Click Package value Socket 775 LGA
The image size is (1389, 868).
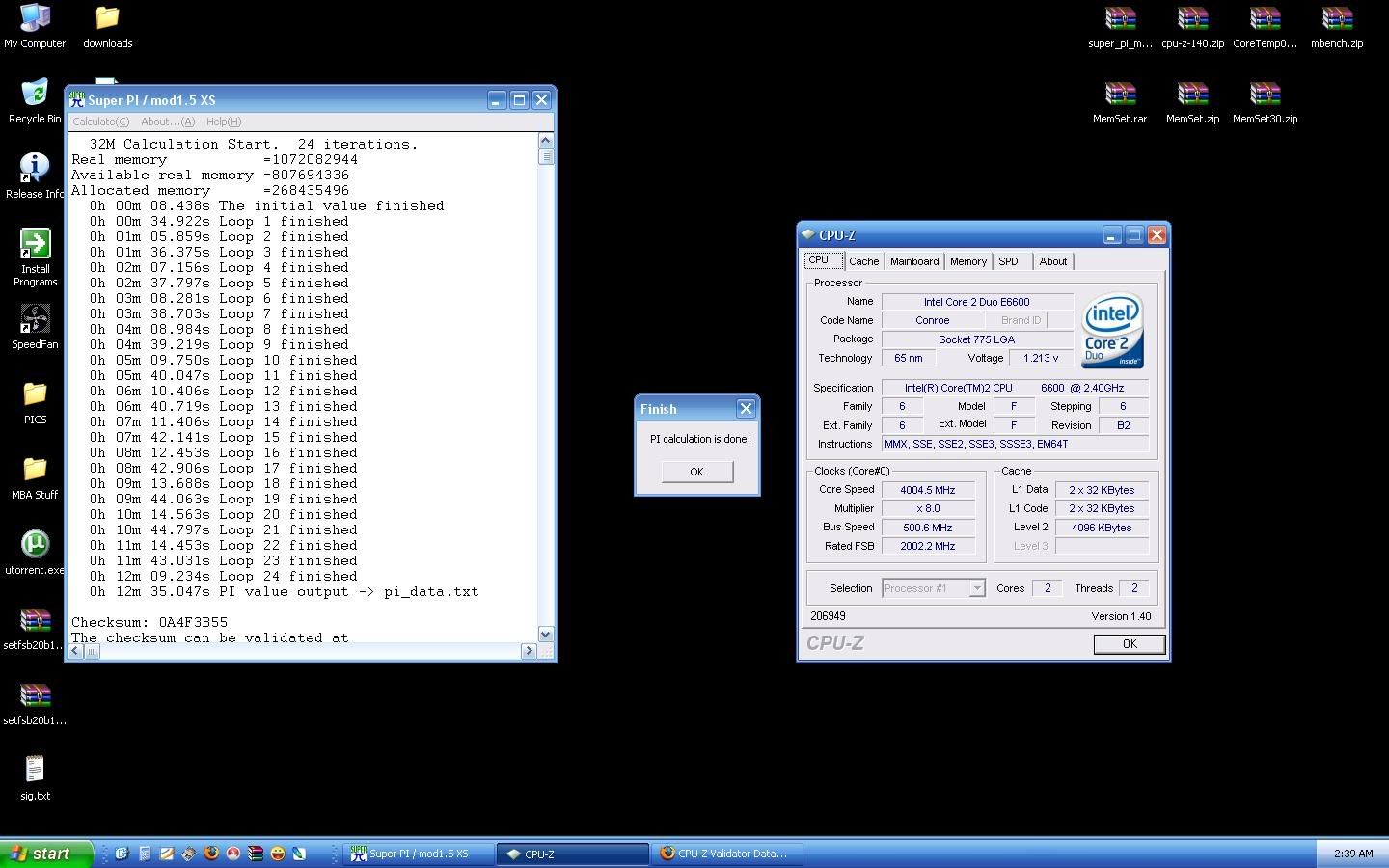point(977,339)
